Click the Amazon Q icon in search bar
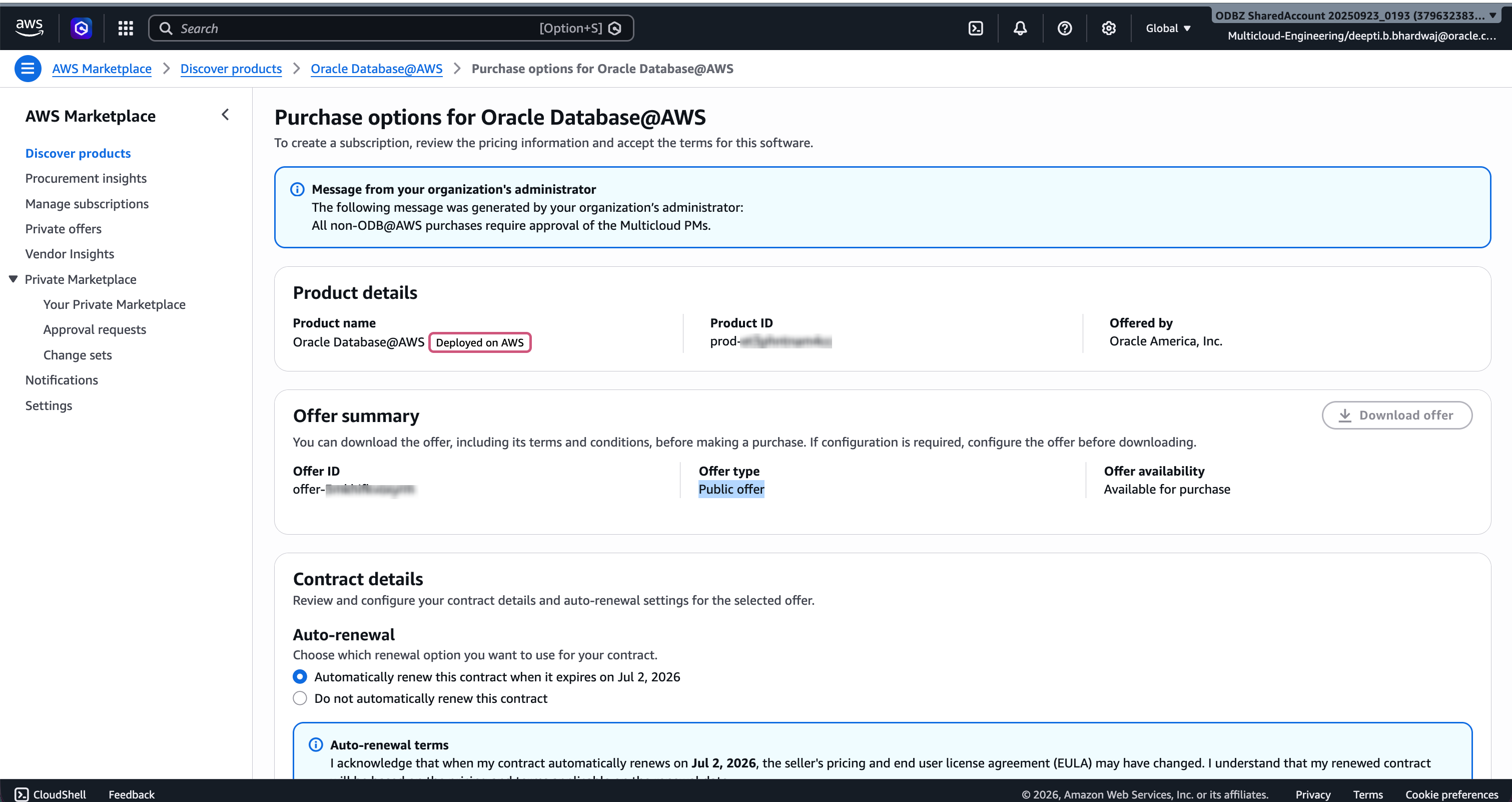 pos(615,28)
